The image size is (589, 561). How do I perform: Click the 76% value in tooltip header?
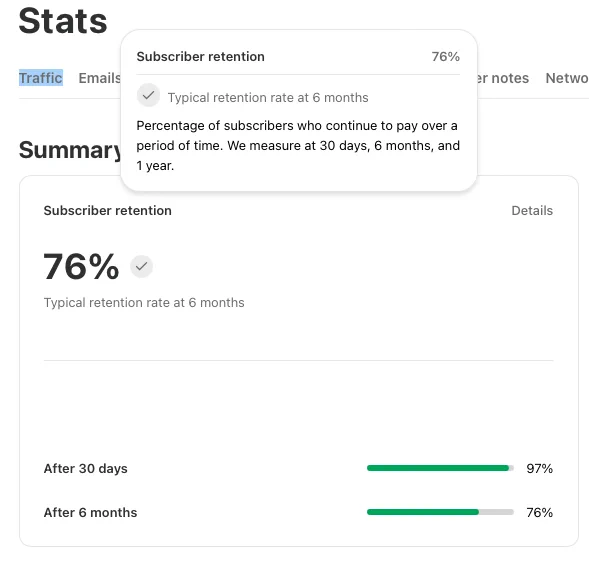(446, 57)
